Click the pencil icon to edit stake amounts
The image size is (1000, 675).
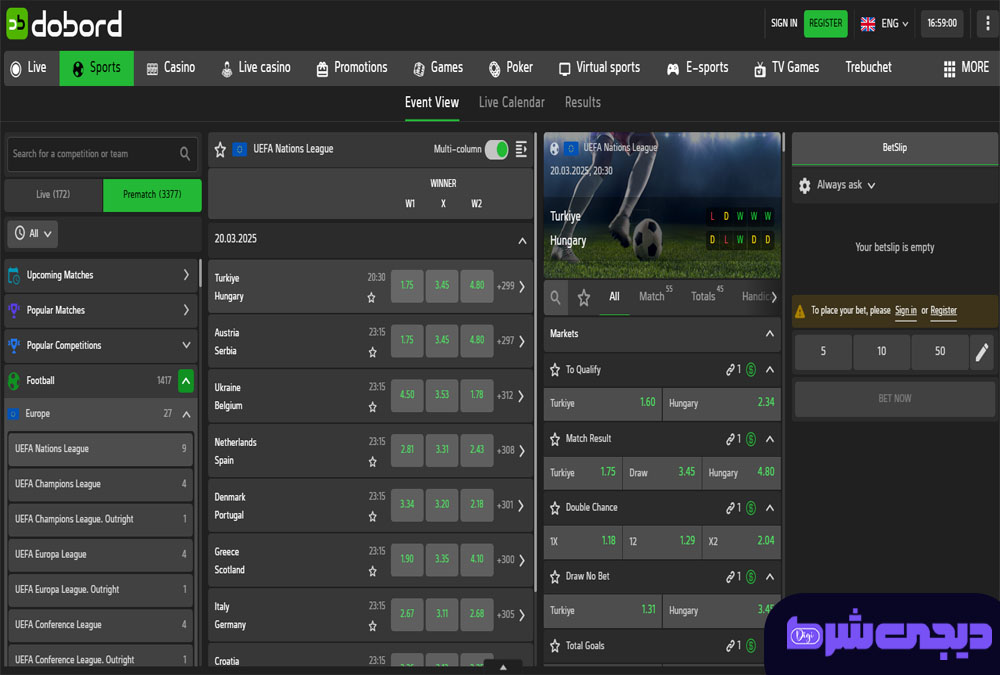tap(982, 352)
